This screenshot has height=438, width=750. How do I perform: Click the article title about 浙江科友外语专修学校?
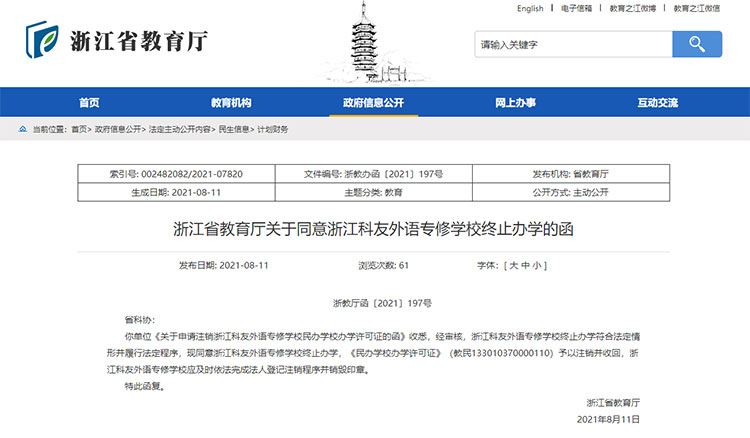click(373, 229)
